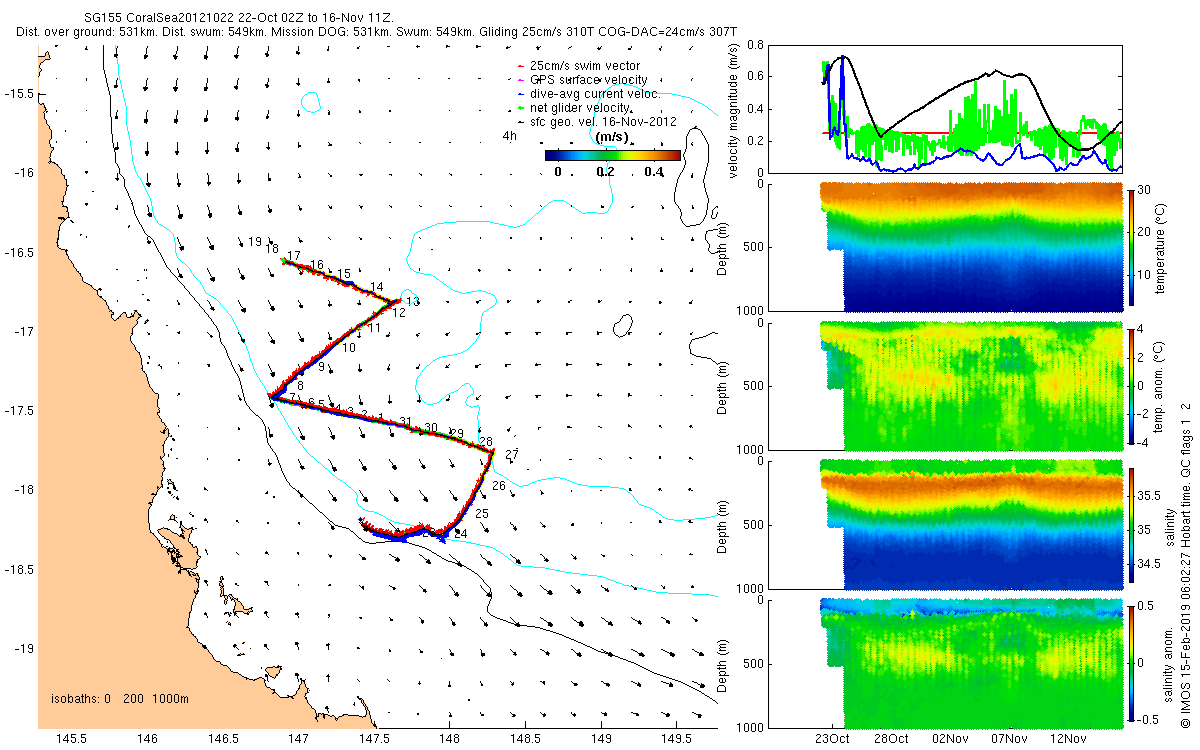Screen dimensions: 1200x750
Task: Click the temp. anom. colorbar scale
Action: (x=1131, y=384)
